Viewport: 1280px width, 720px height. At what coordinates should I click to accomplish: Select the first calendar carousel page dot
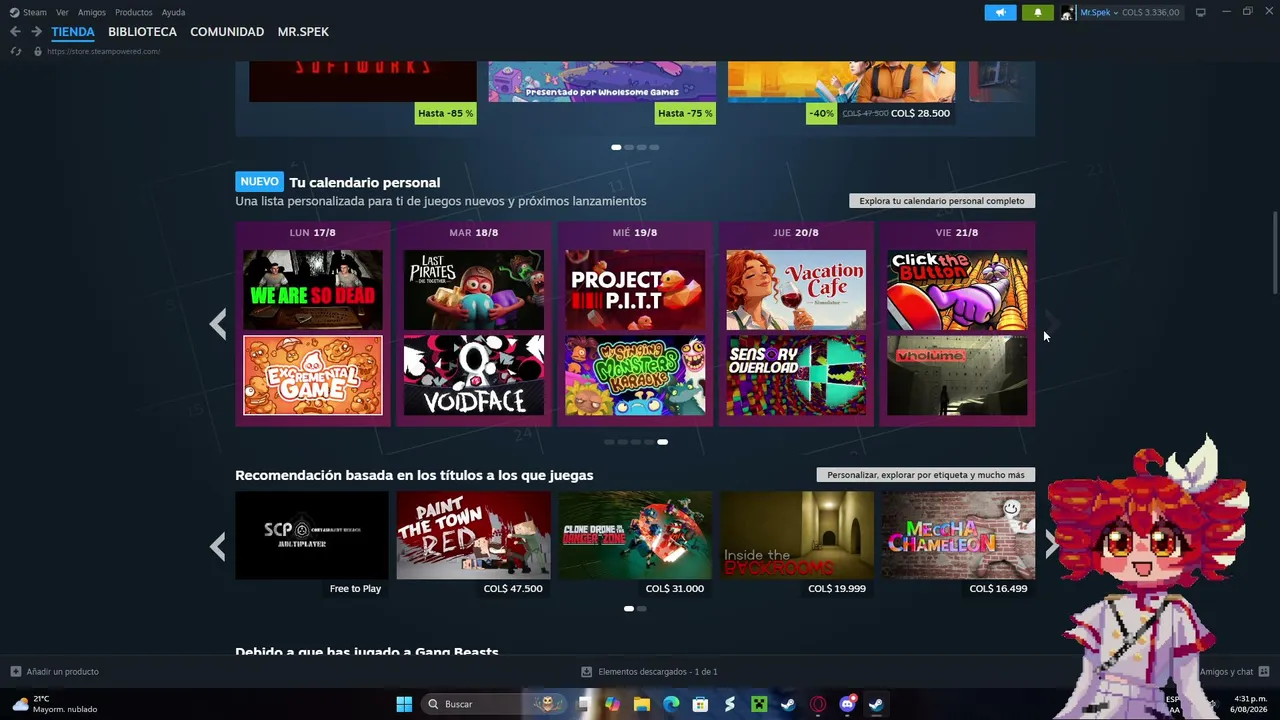point(609,442)
